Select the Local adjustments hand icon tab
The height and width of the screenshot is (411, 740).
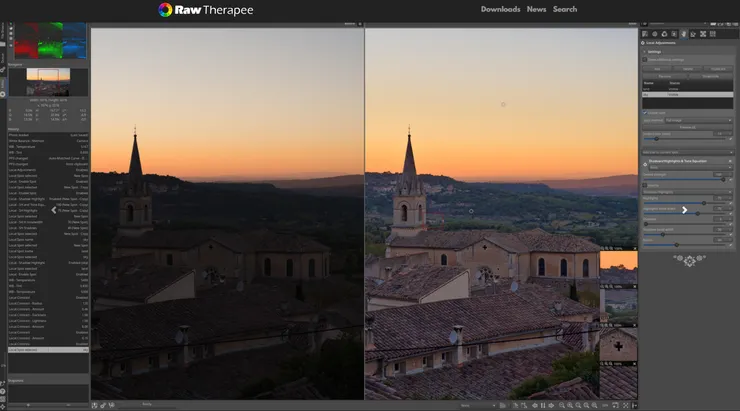click(683, 34)
